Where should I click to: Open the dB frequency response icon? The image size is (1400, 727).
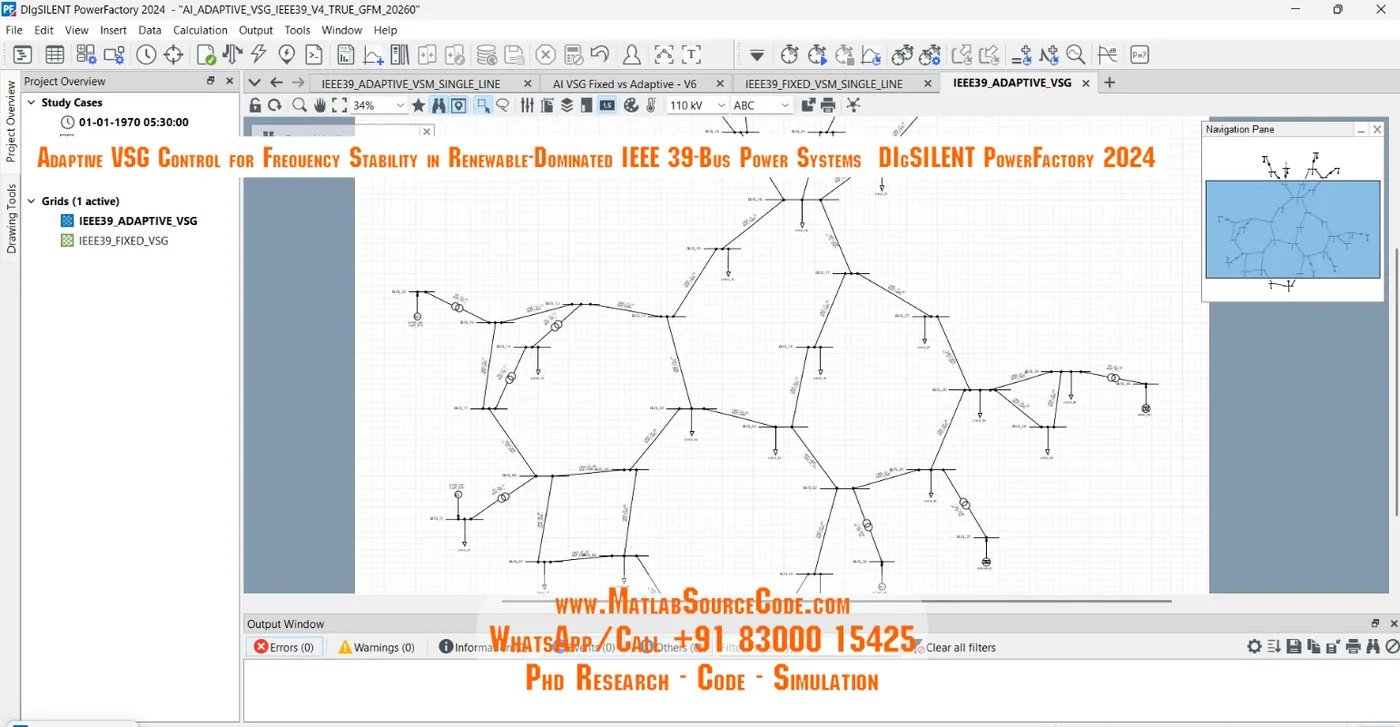[x=1107, y=55]
